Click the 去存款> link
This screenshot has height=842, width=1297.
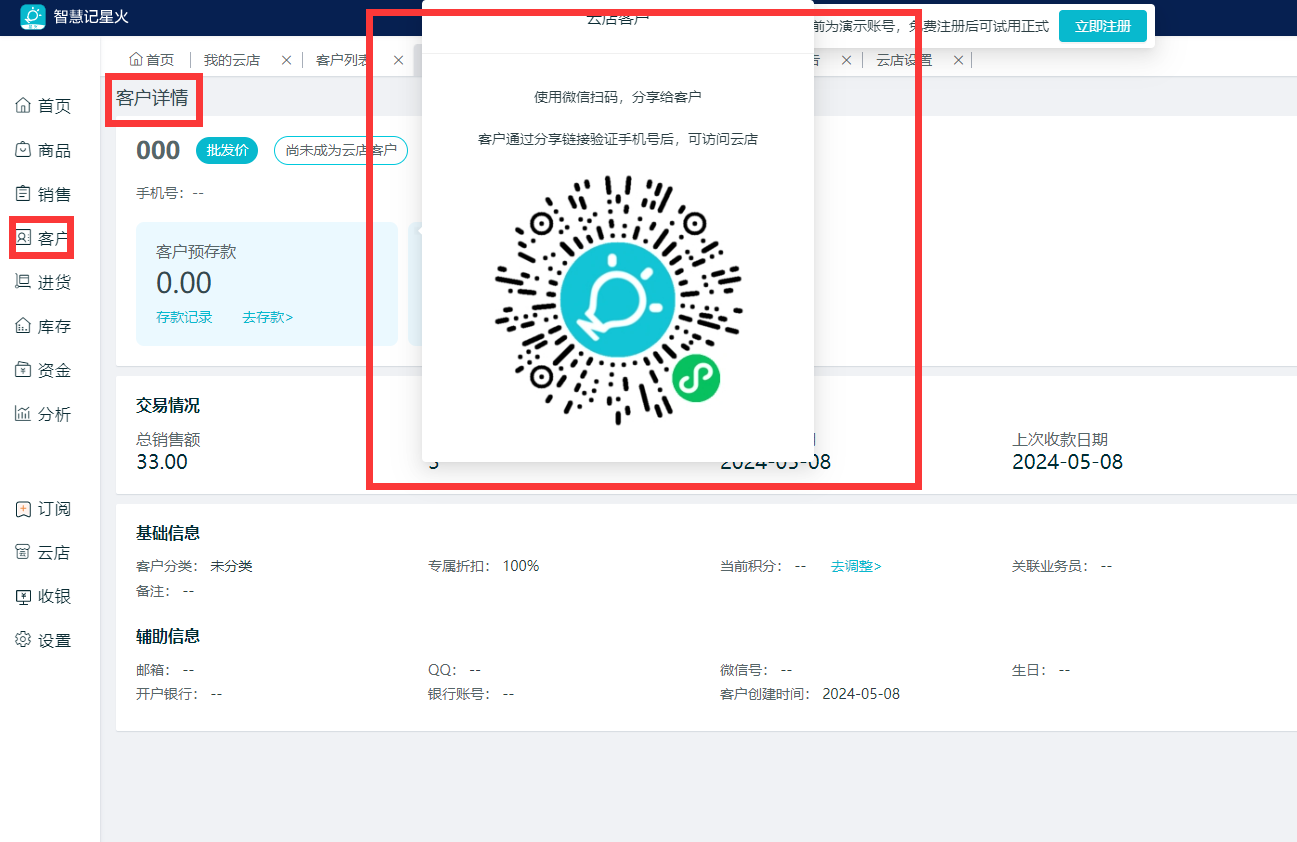click(267, 317)
